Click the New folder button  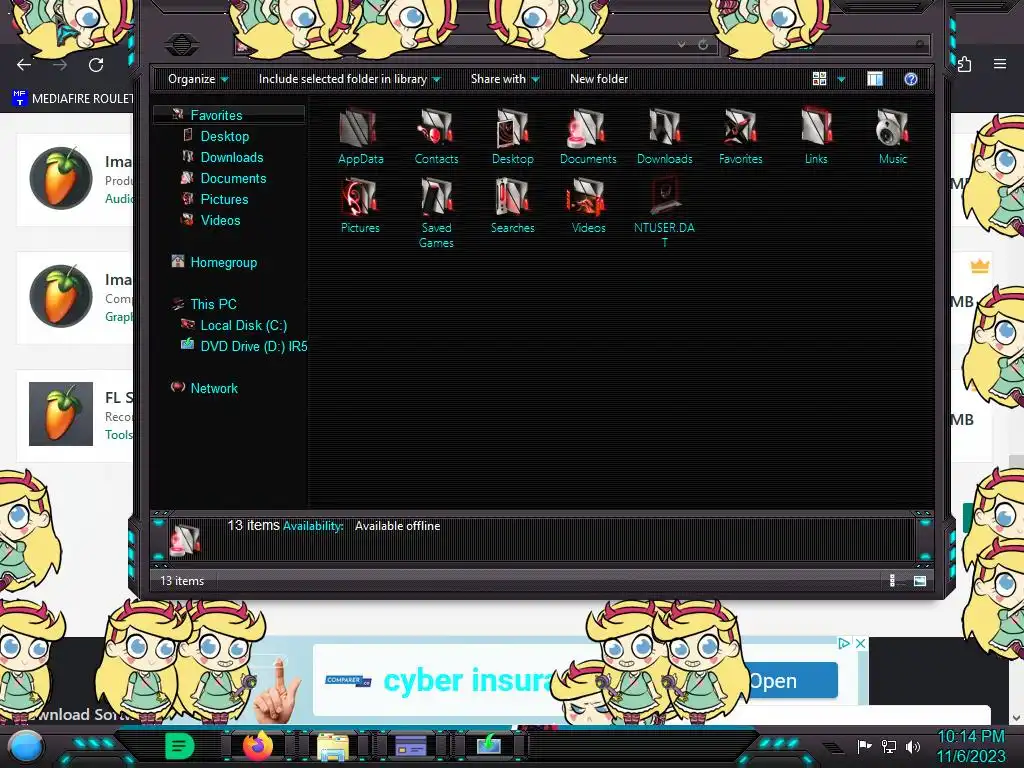(599, 79)
